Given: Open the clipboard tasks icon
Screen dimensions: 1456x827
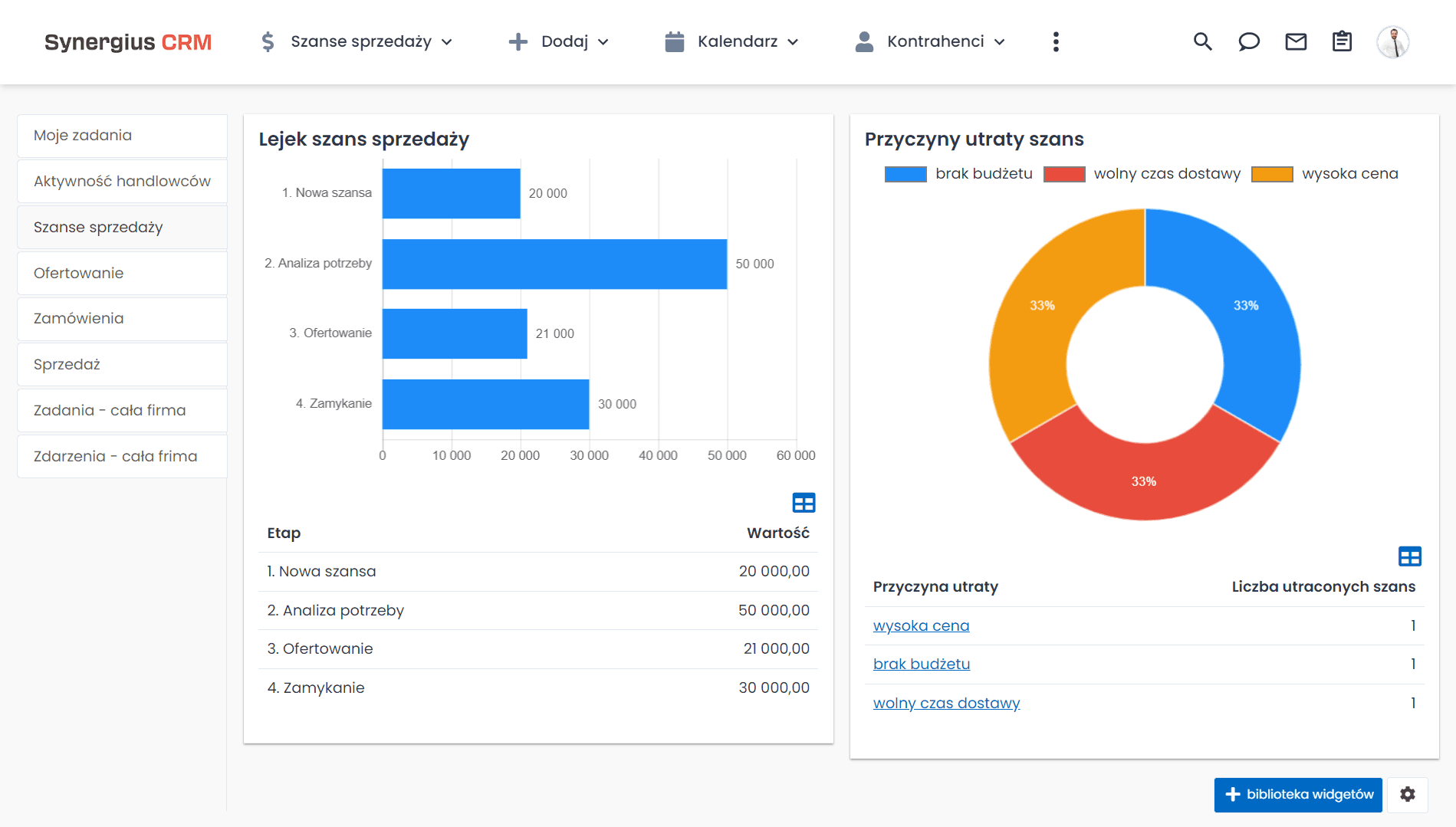Looking at the screenshot, I should 1342,41.
